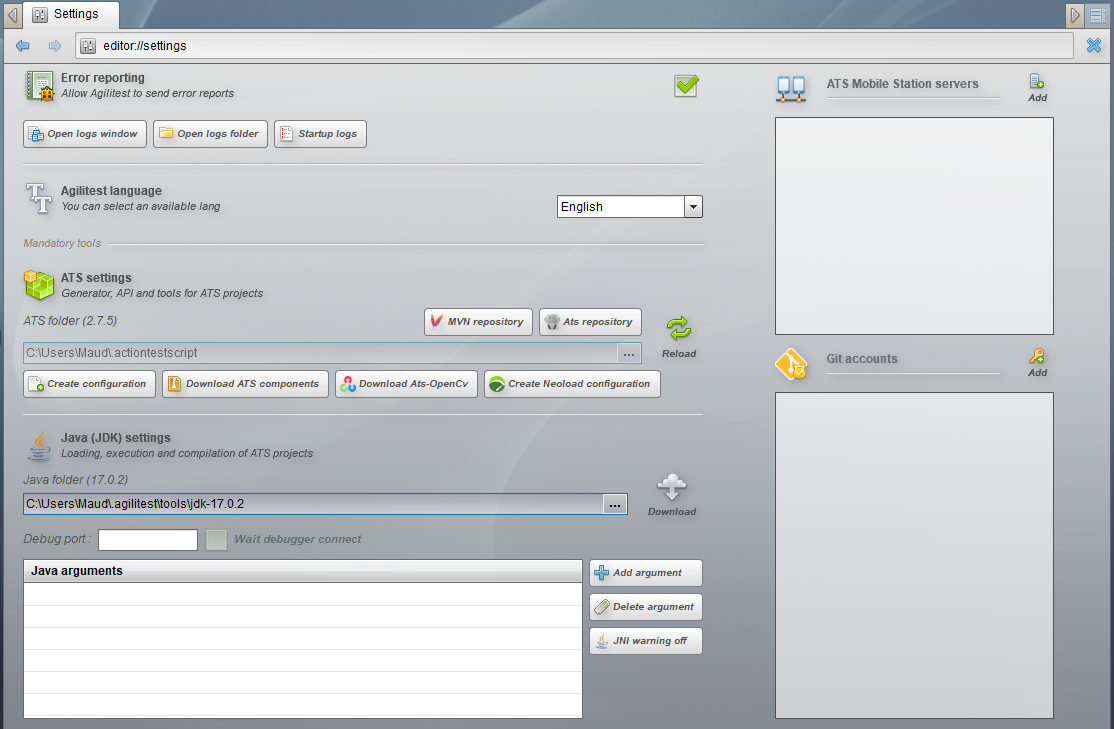This screenshot has width=1114, height=729.
Task: Toggle Wait debugger connect checkbox
Action: [217, 540]
